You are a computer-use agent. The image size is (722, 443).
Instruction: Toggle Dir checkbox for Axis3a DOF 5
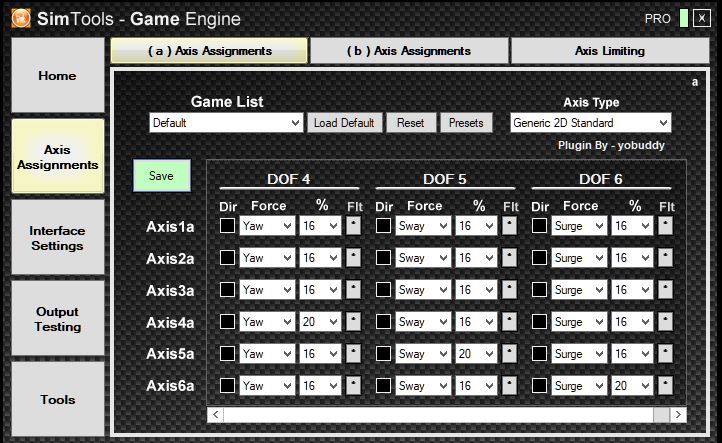pos(384,290)
